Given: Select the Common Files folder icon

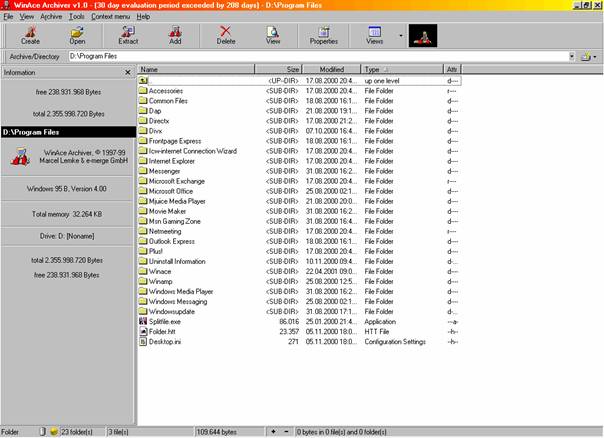Looking at the screenshot, I should [143, 101].
